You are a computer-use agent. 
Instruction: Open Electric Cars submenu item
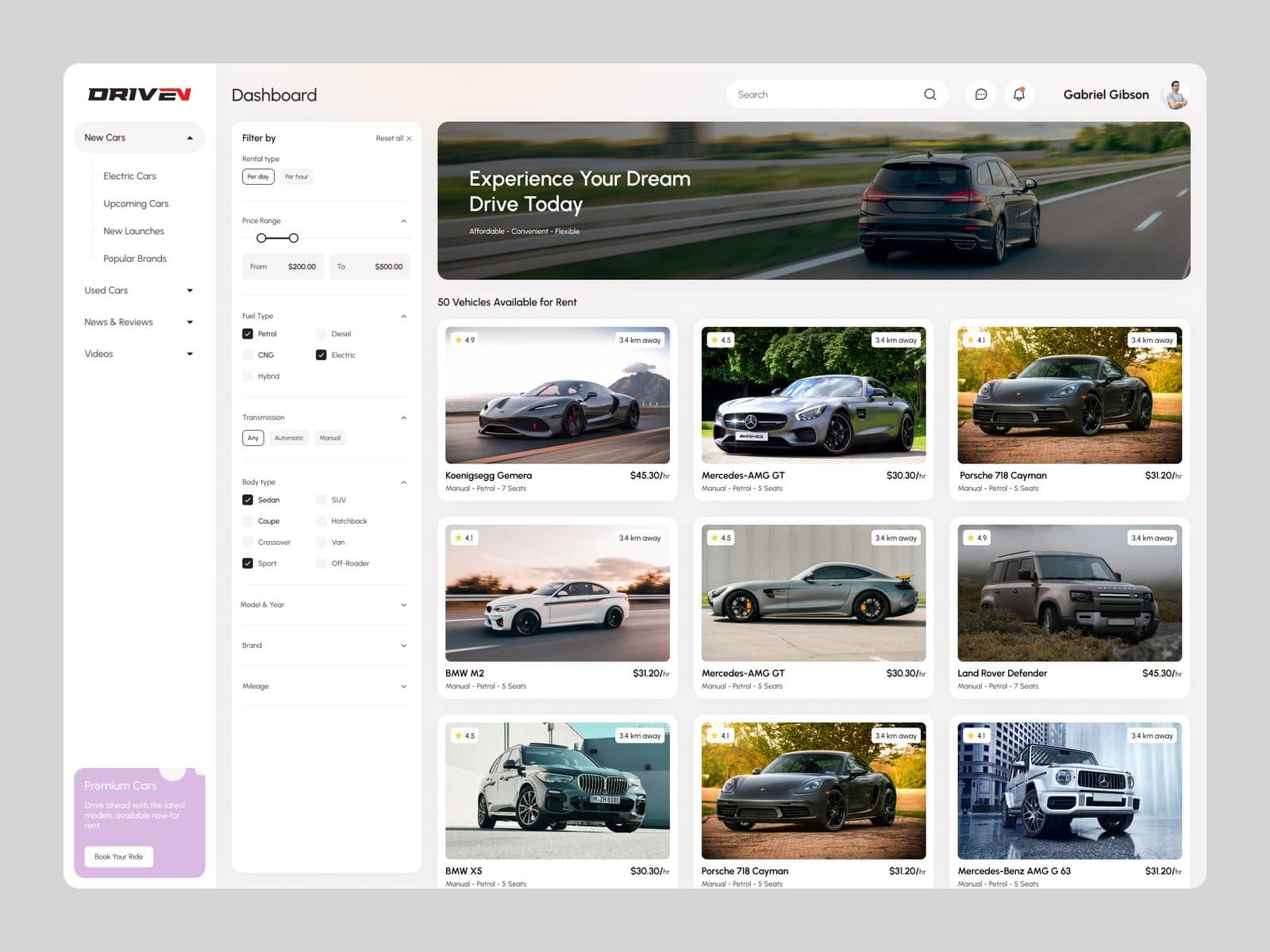coord(129,176)
